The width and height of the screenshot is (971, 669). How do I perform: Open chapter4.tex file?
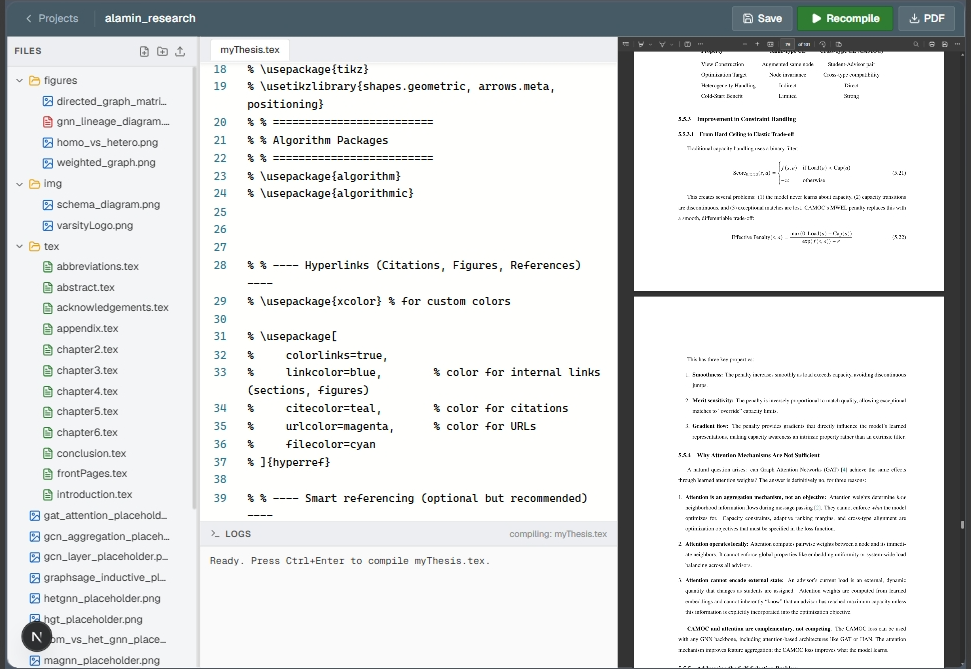coord(87,391)
